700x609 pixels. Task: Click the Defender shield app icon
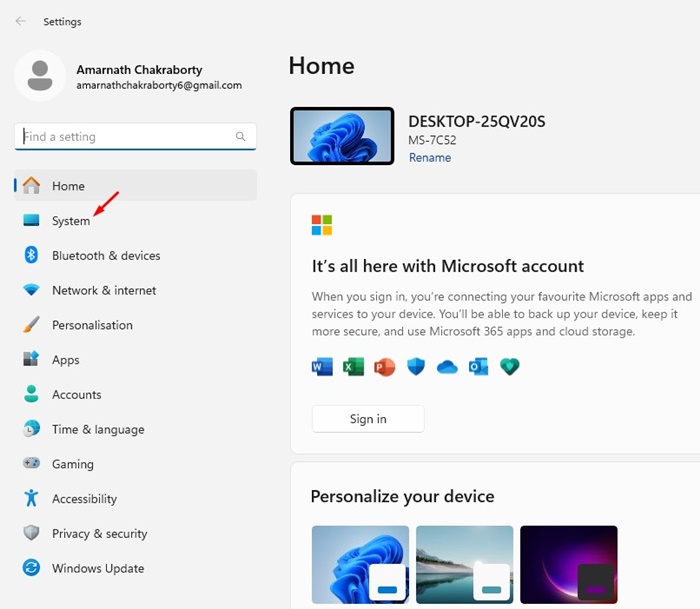coord(416,367)
